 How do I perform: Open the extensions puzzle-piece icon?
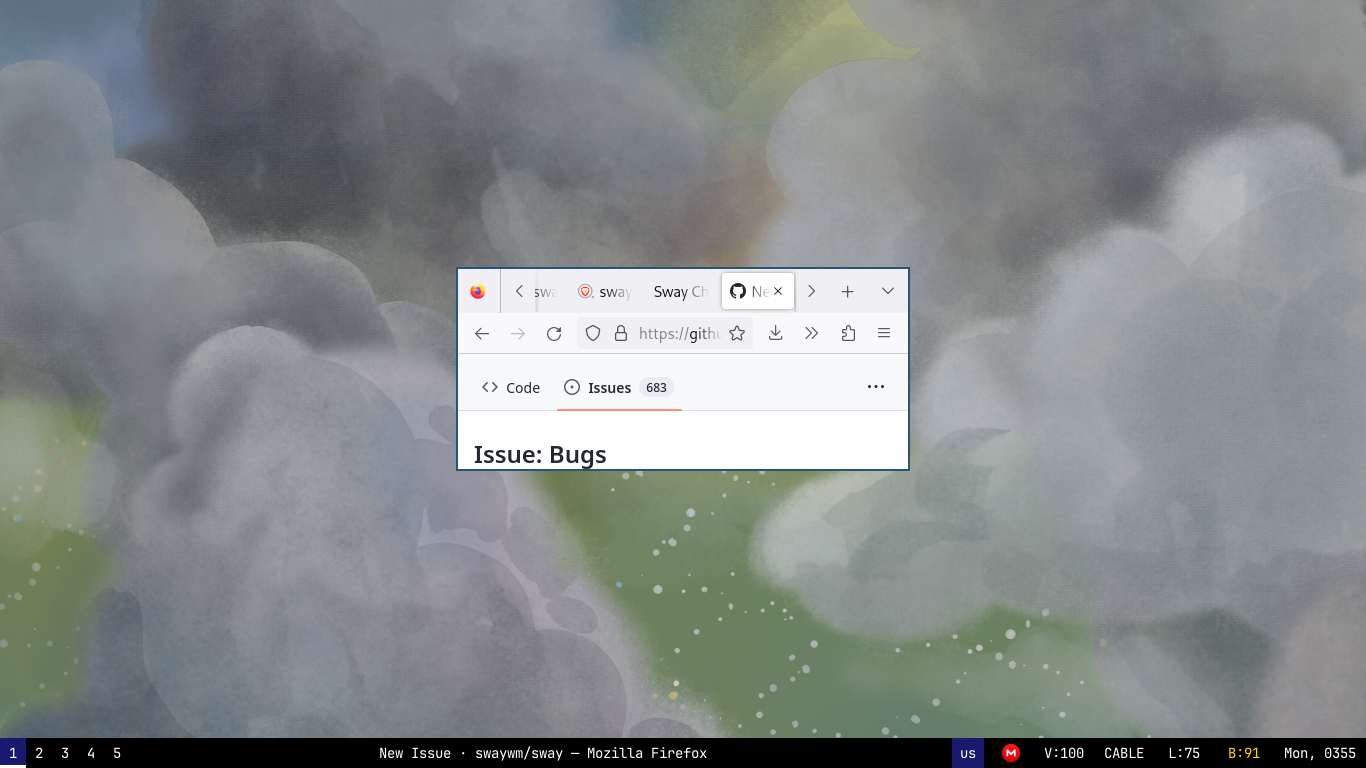(x=848, y=333)
